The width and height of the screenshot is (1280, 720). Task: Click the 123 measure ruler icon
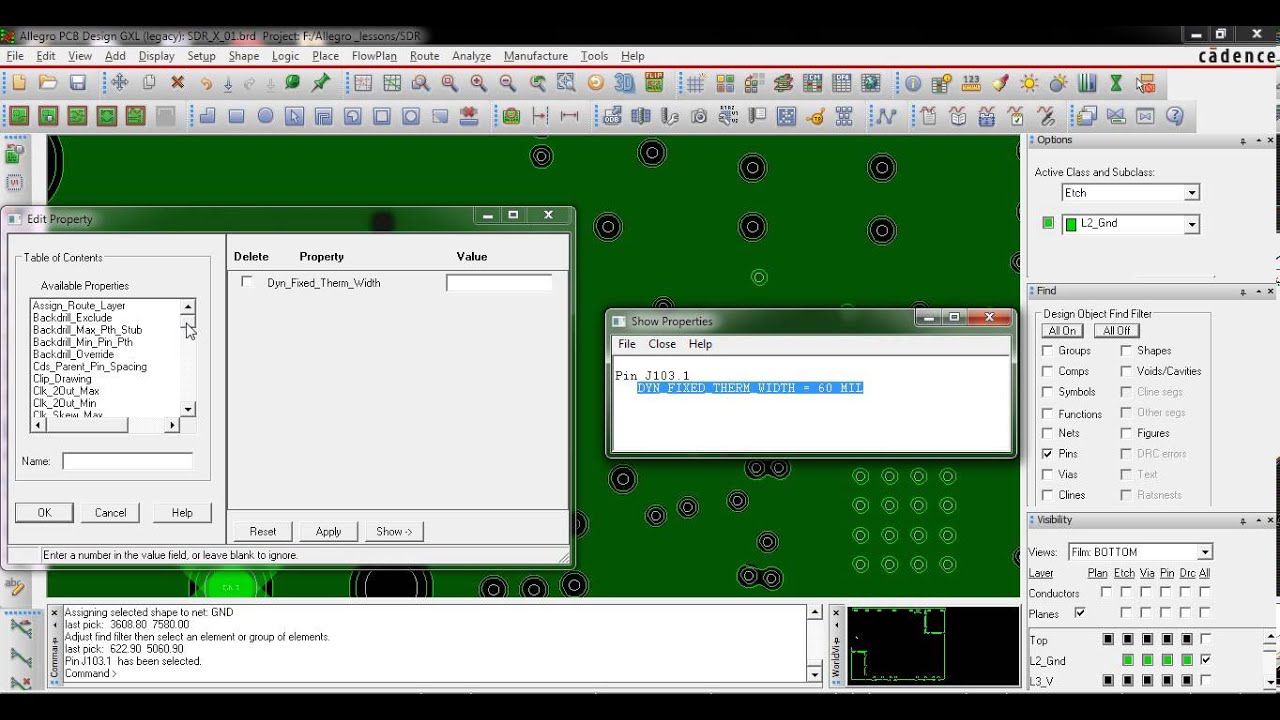click(971, 83)
